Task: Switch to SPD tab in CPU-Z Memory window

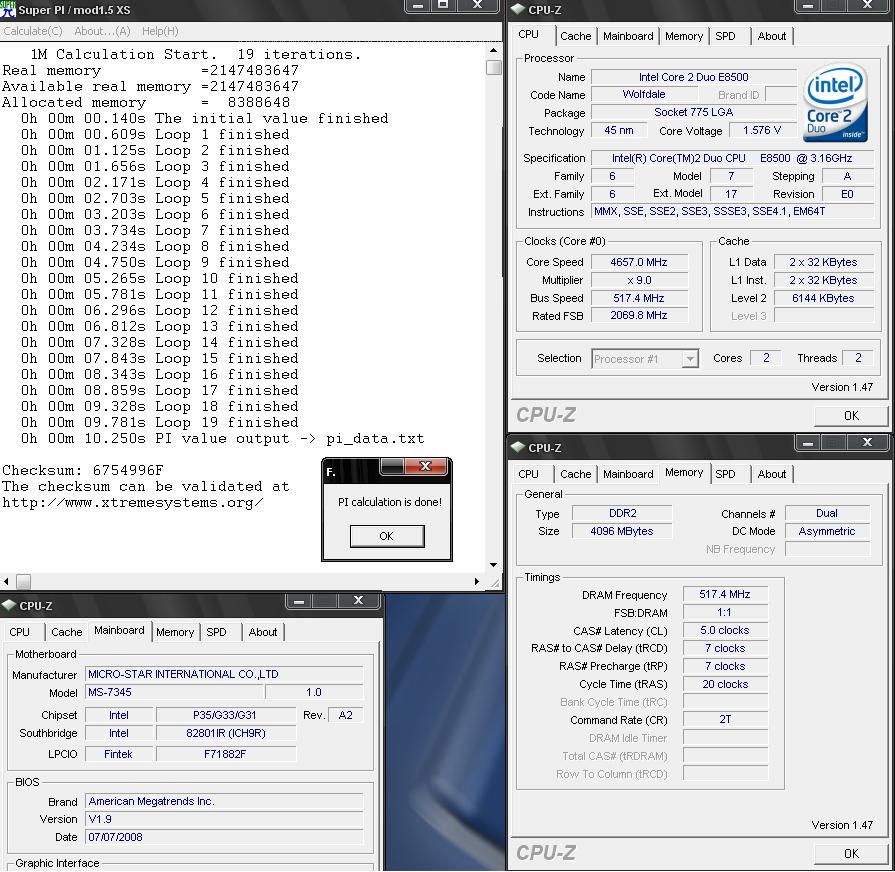Action: pos(725,474)
